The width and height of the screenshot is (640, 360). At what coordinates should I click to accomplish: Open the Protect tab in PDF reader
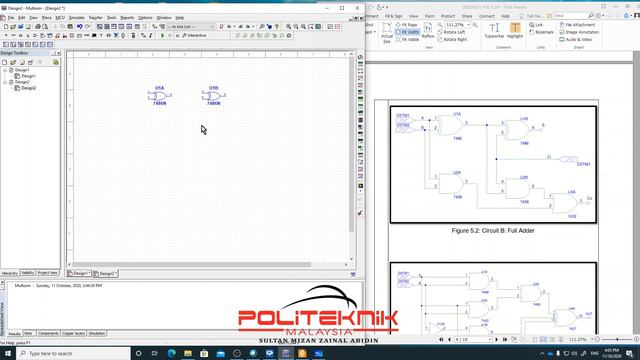(448, 16)
